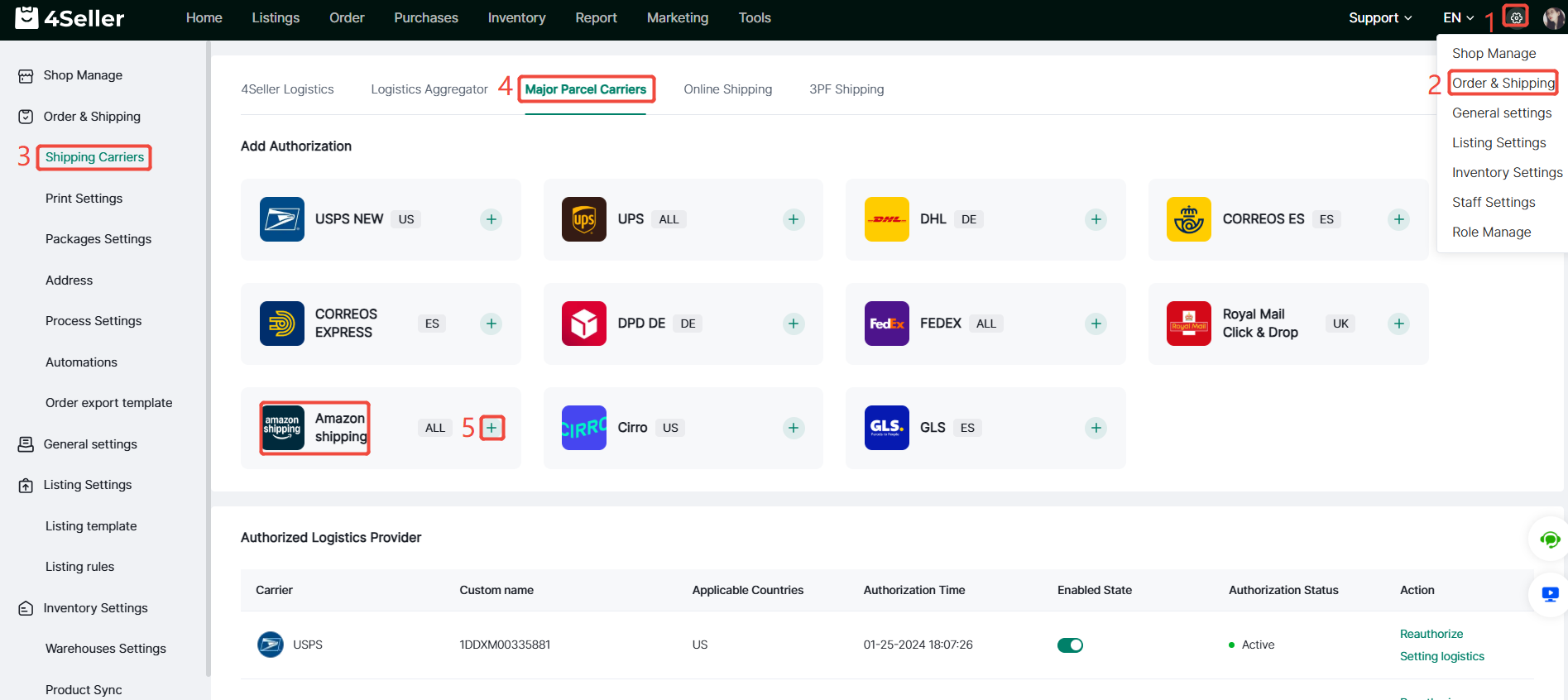Click Reauthorize link for USPS
This screenshot has width=1568, height=700.
1431,634
